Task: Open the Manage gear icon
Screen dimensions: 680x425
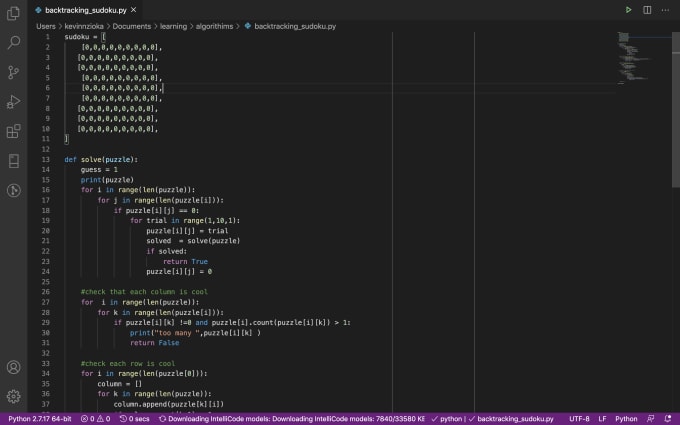Action: click(x=13, y=396)
